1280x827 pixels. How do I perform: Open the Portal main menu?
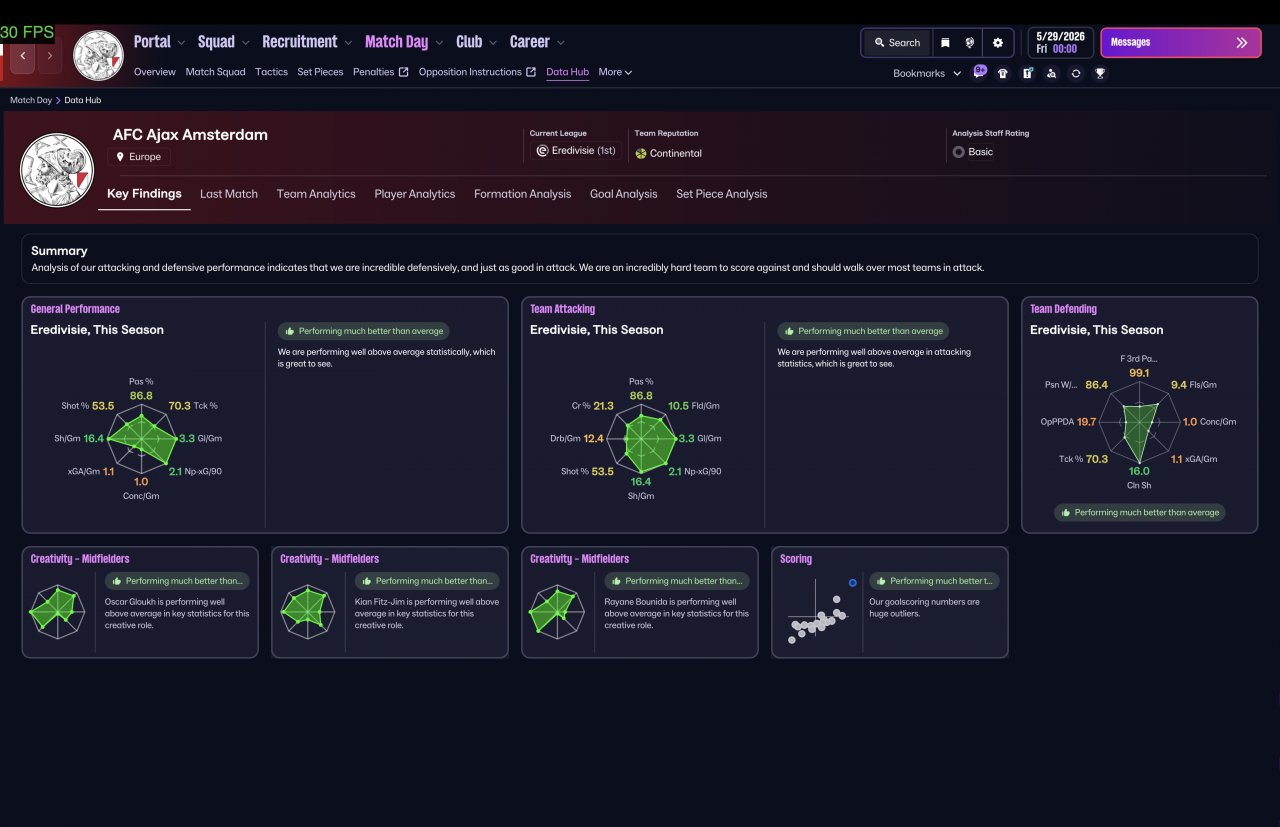(152, 42)
